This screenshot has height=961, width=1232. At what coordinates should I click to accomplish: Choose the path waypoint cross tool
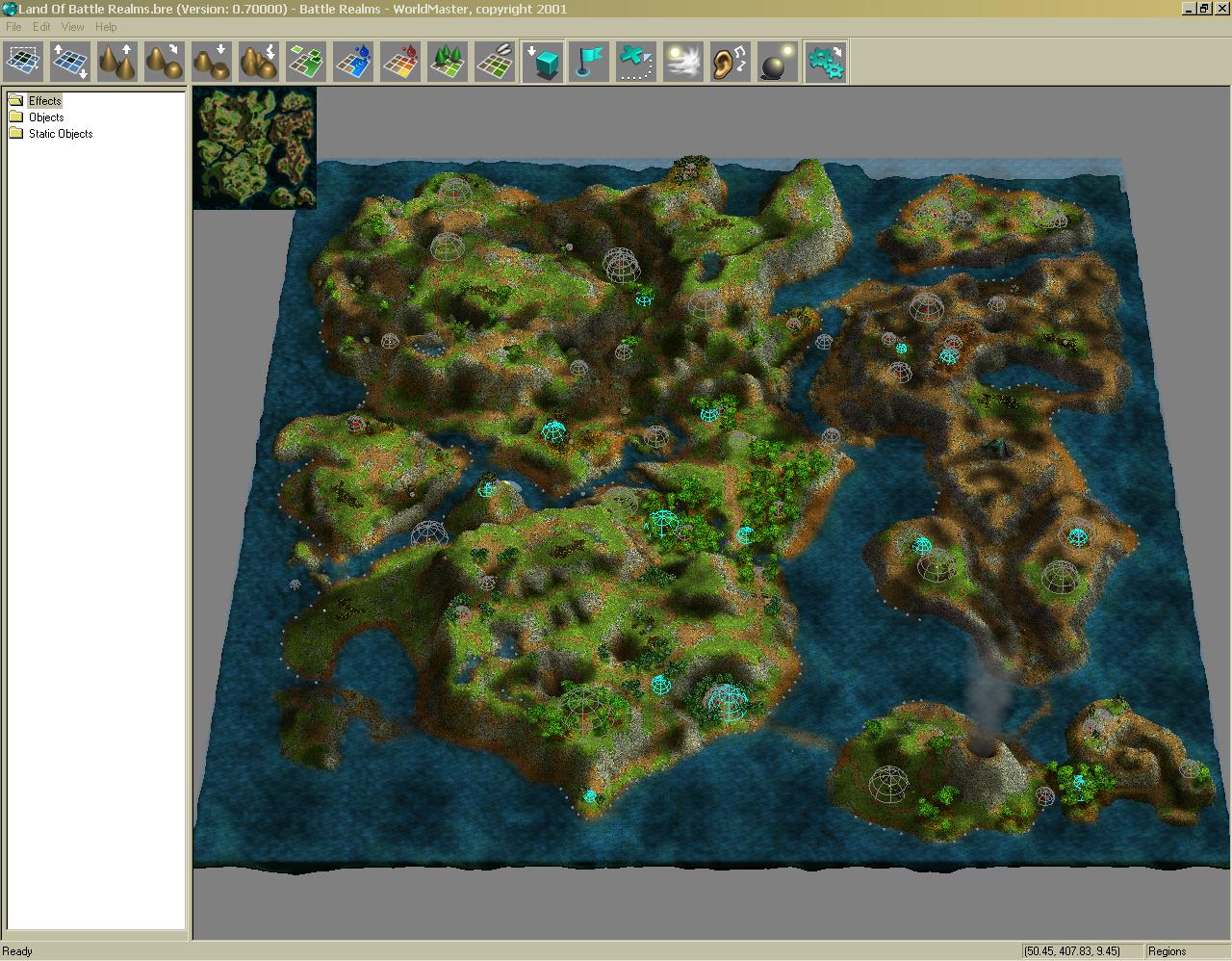(x=637, y=62)
